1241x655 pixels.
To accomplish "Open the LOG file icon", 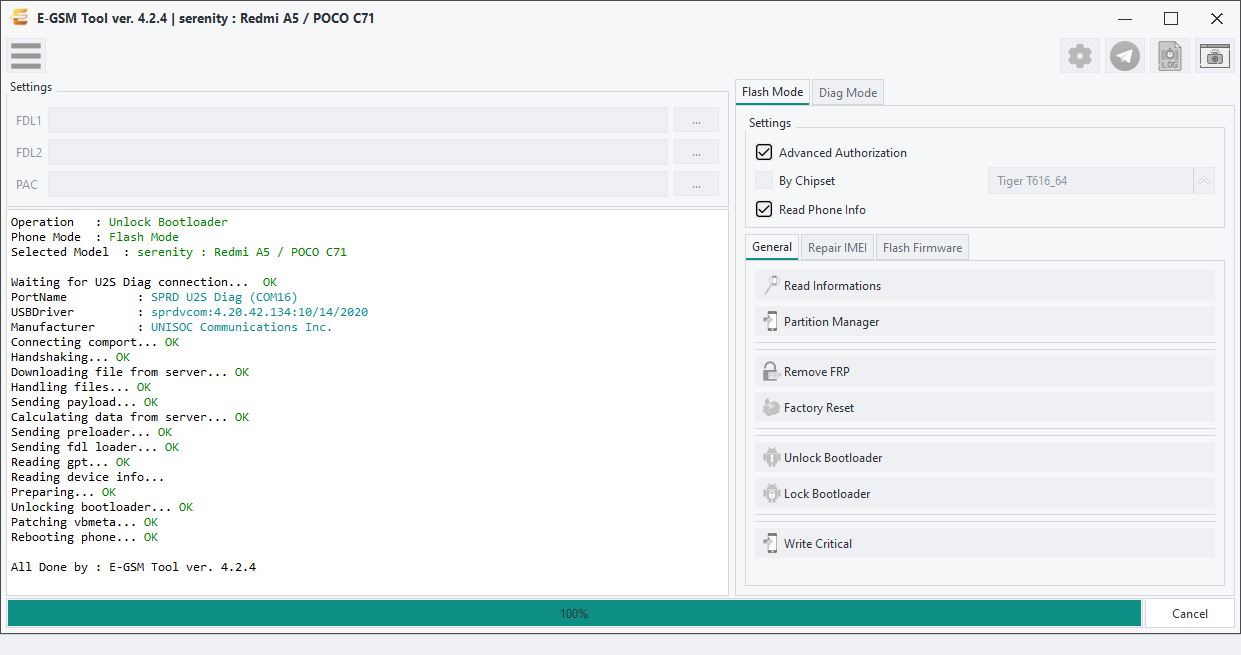I will tap(1170, 56).
